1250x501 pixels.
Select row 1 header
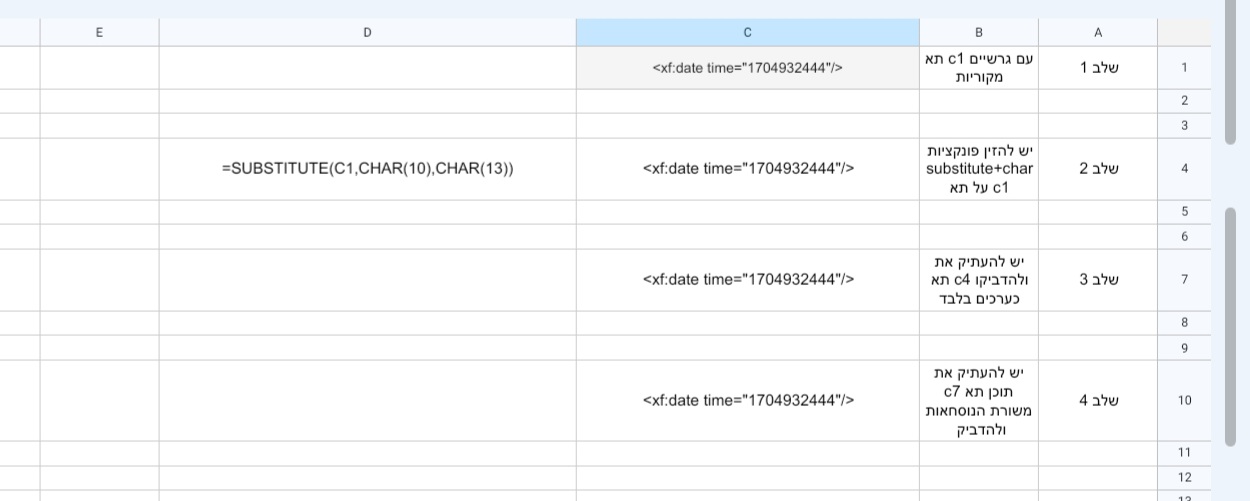[1184, 68]
